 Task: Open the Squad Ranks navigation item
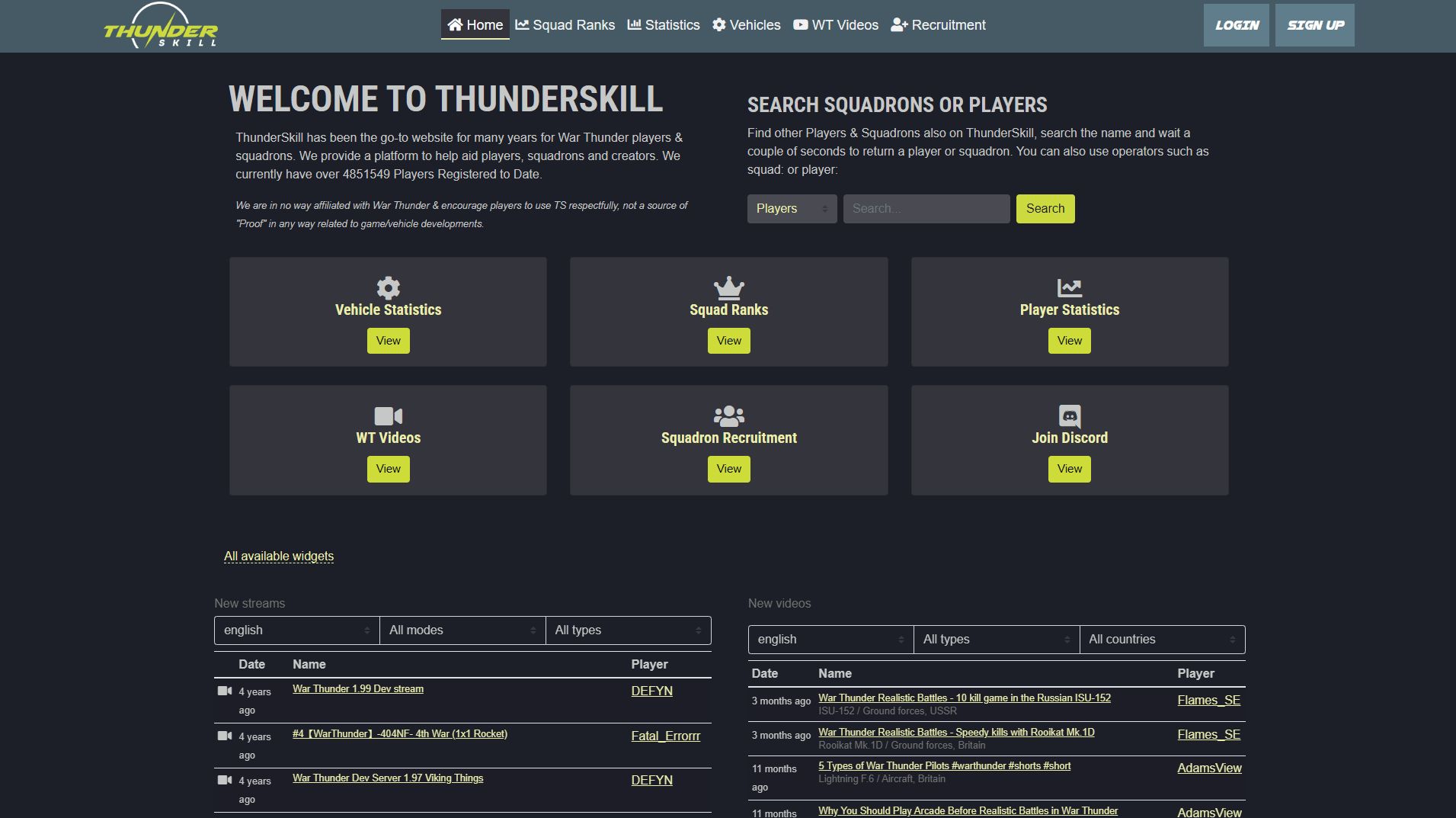[565, 25]
